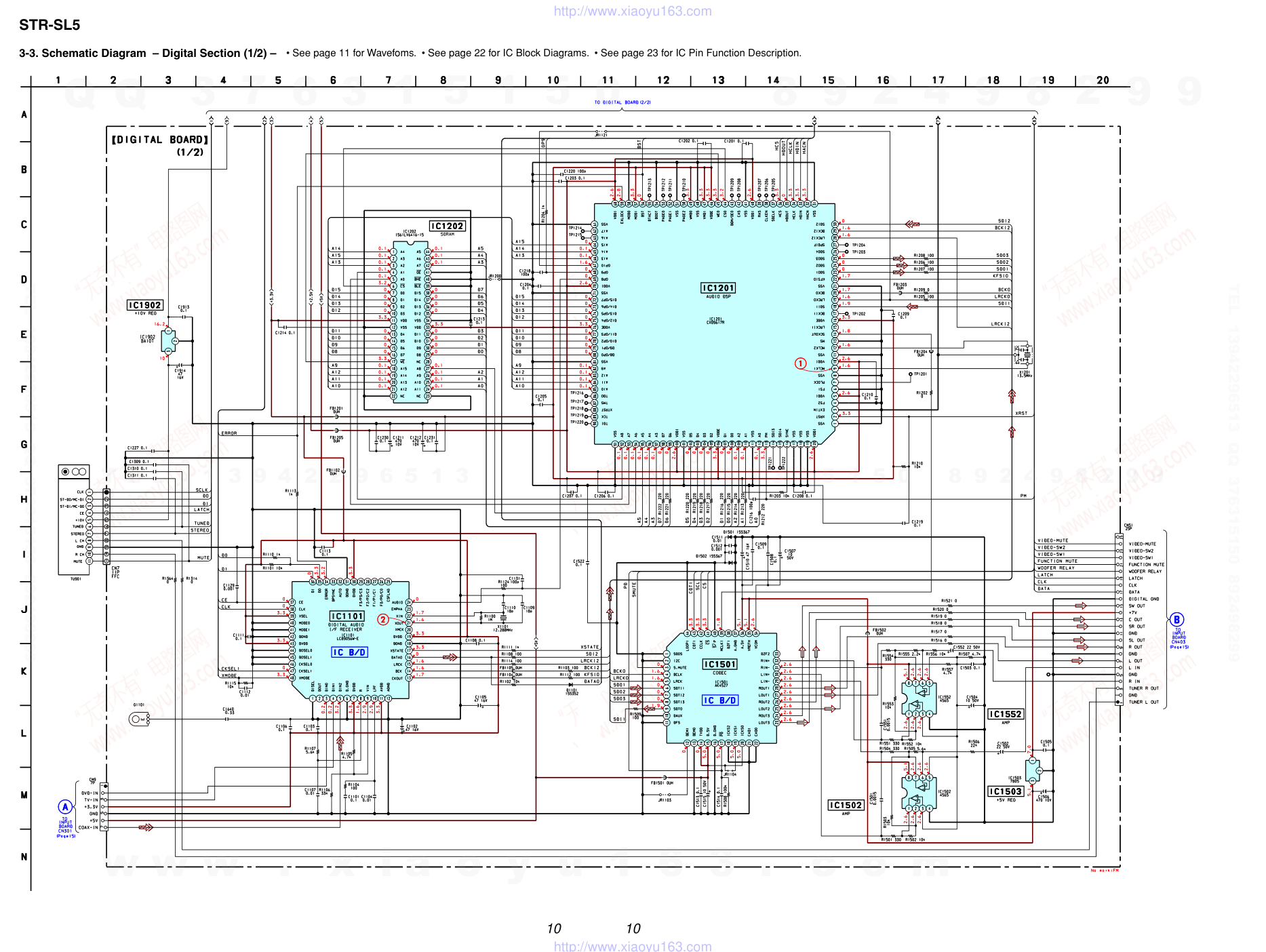Screen dimensions: 1266x952
Task: Click the IC1202 SDRAM label box
Action: point(448,226)
